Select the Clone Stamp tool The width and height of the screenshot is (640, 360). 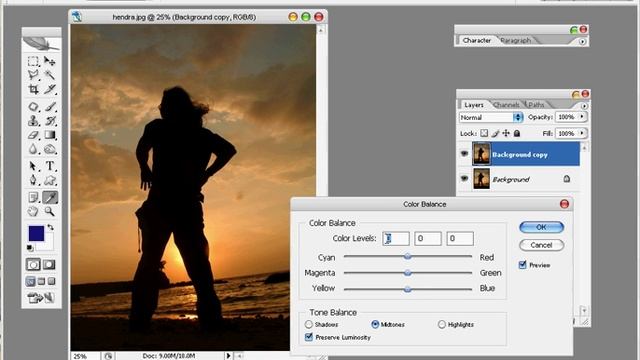click(x=33, y=121)
